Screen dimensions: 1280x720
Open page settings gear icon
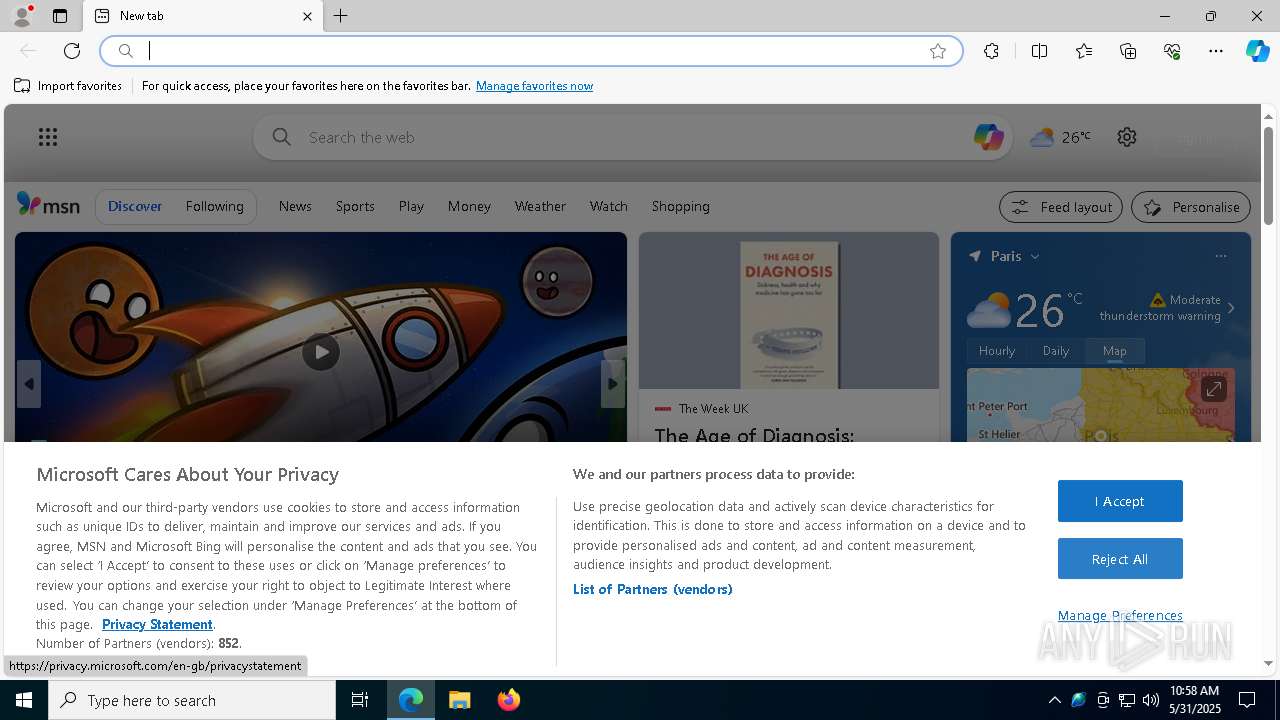point(1127,137)
